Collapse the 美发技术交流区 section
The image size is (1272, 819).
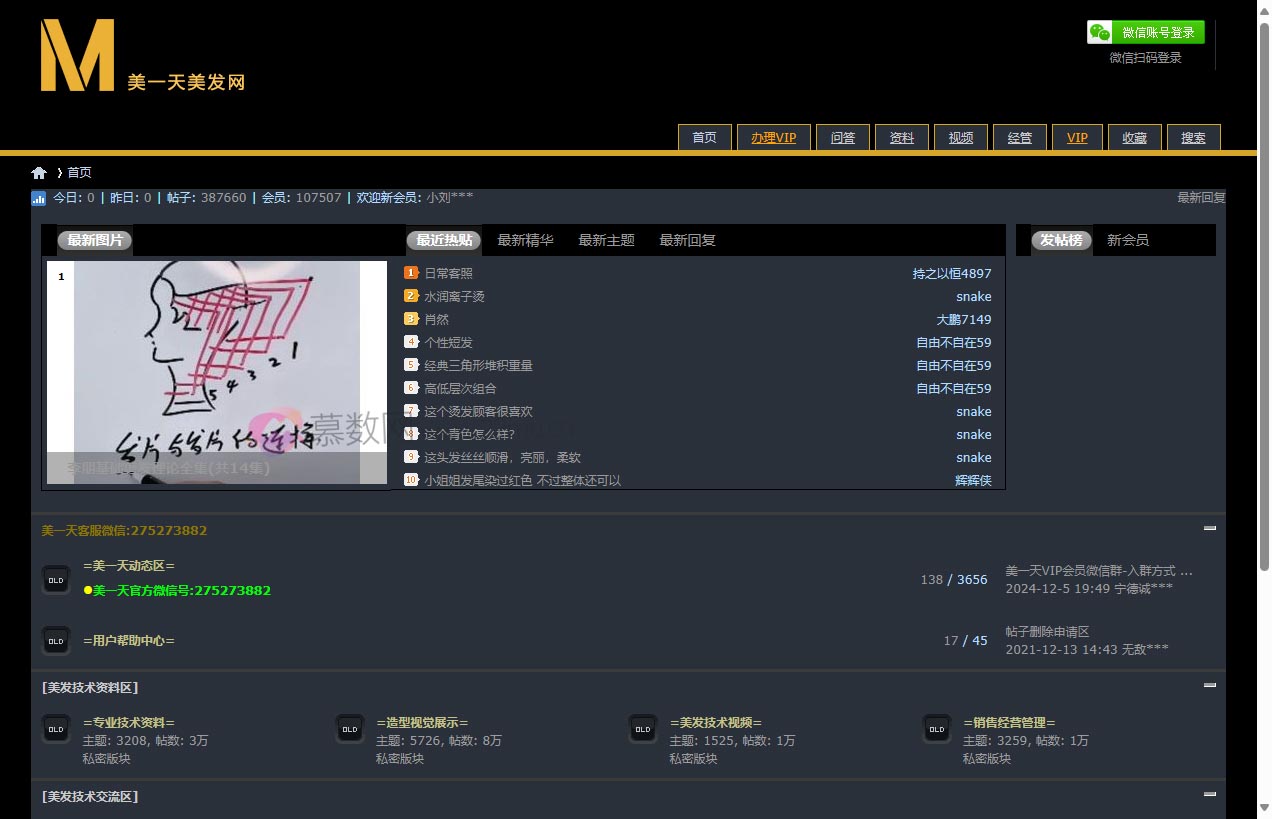coord(1210,794)
